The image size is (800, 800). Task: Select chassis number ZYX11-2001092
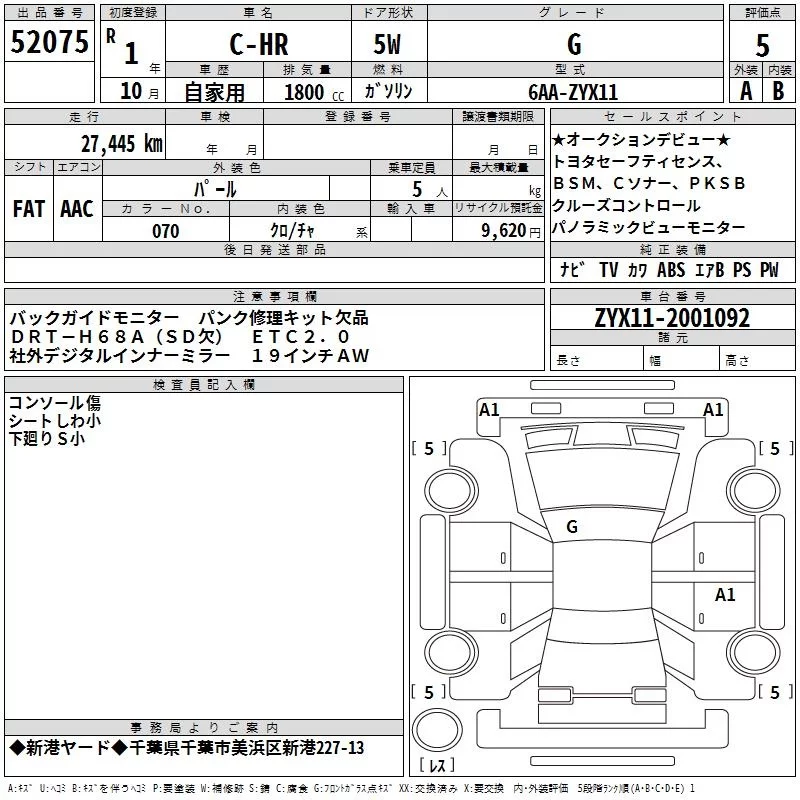pyautogui.click(x=672, y=319)
